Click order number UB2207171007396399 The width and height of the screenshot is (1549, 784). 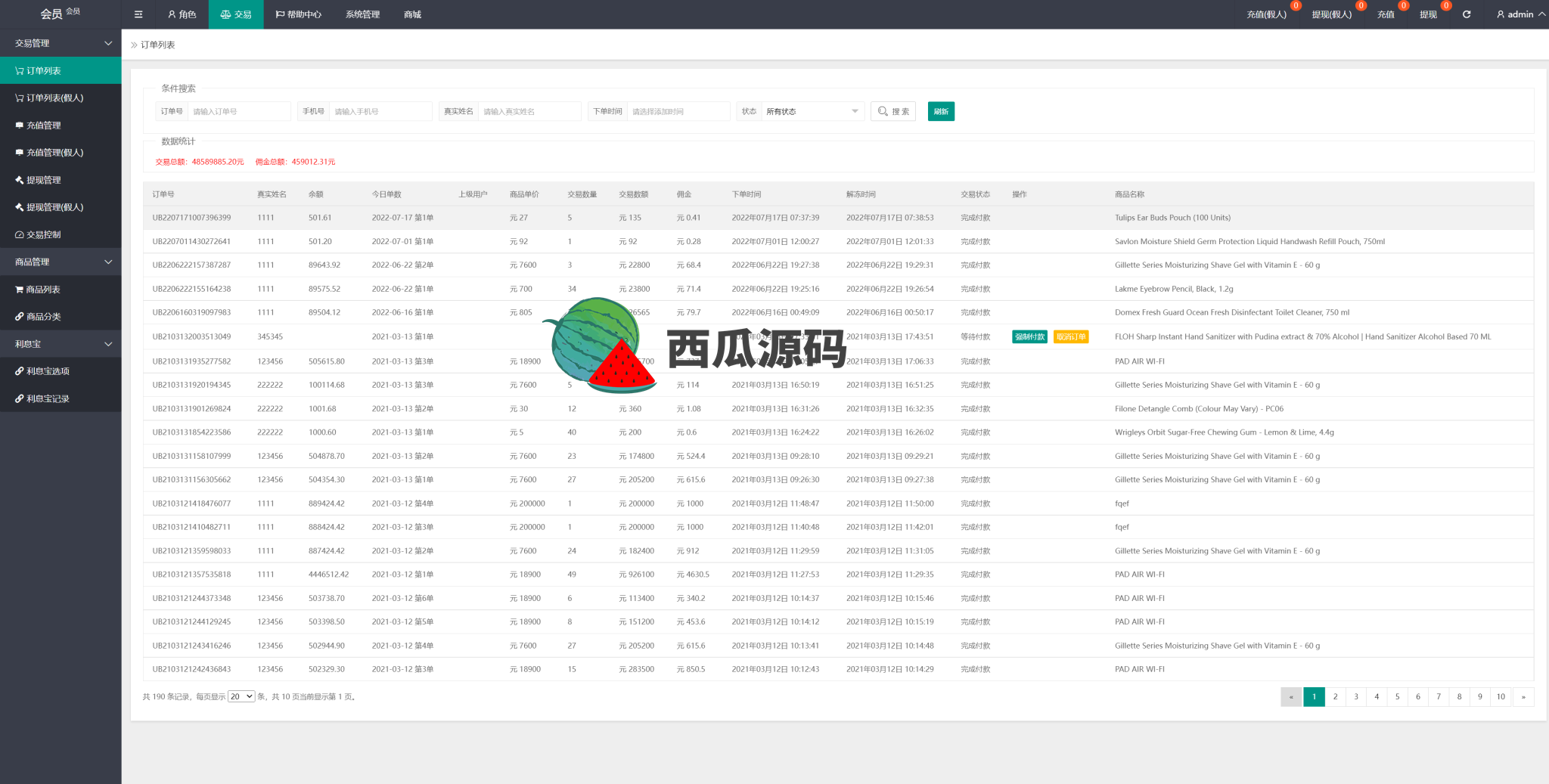click(191, 218)
